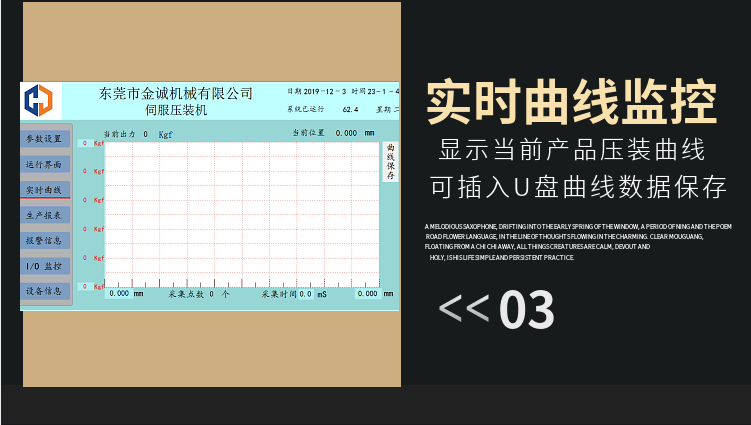Click the 系统已运行 time value
Image resolution: width=751 pixels, height=425 pixels.
pyautogui.click(x=350, y=109)
